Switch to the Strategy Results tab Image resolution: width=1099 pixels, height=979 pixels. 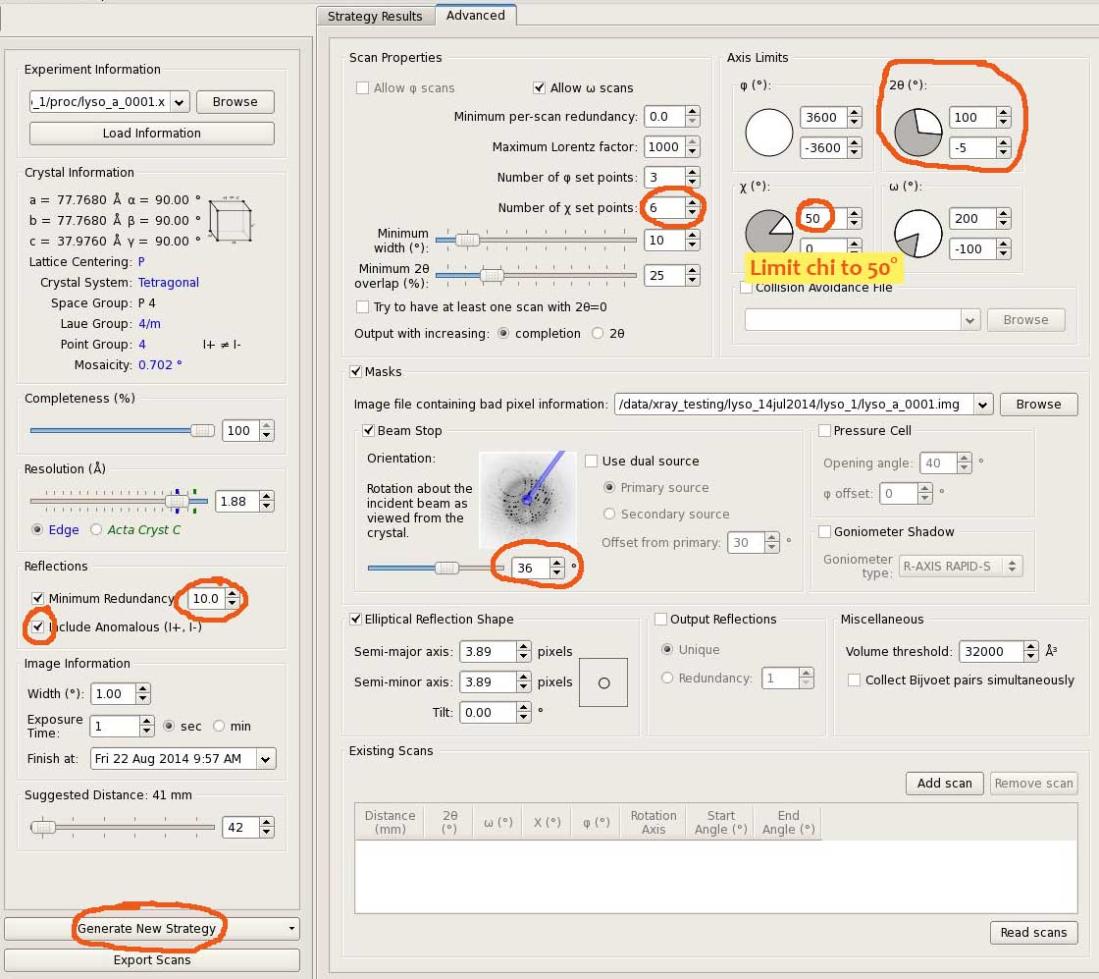coord(375,16)
